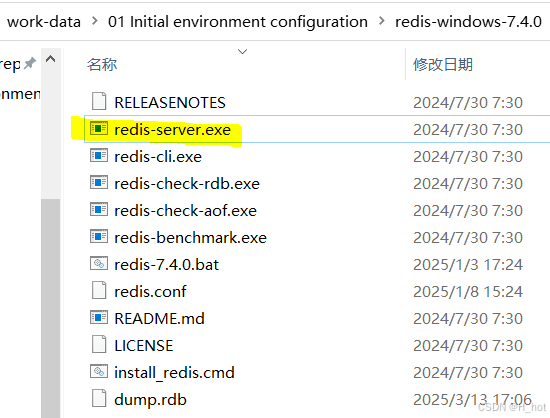Viewport: 550px width, 418px height.
Task: Click the modified date of redis-check-rdb.exe
Action: 468,184
